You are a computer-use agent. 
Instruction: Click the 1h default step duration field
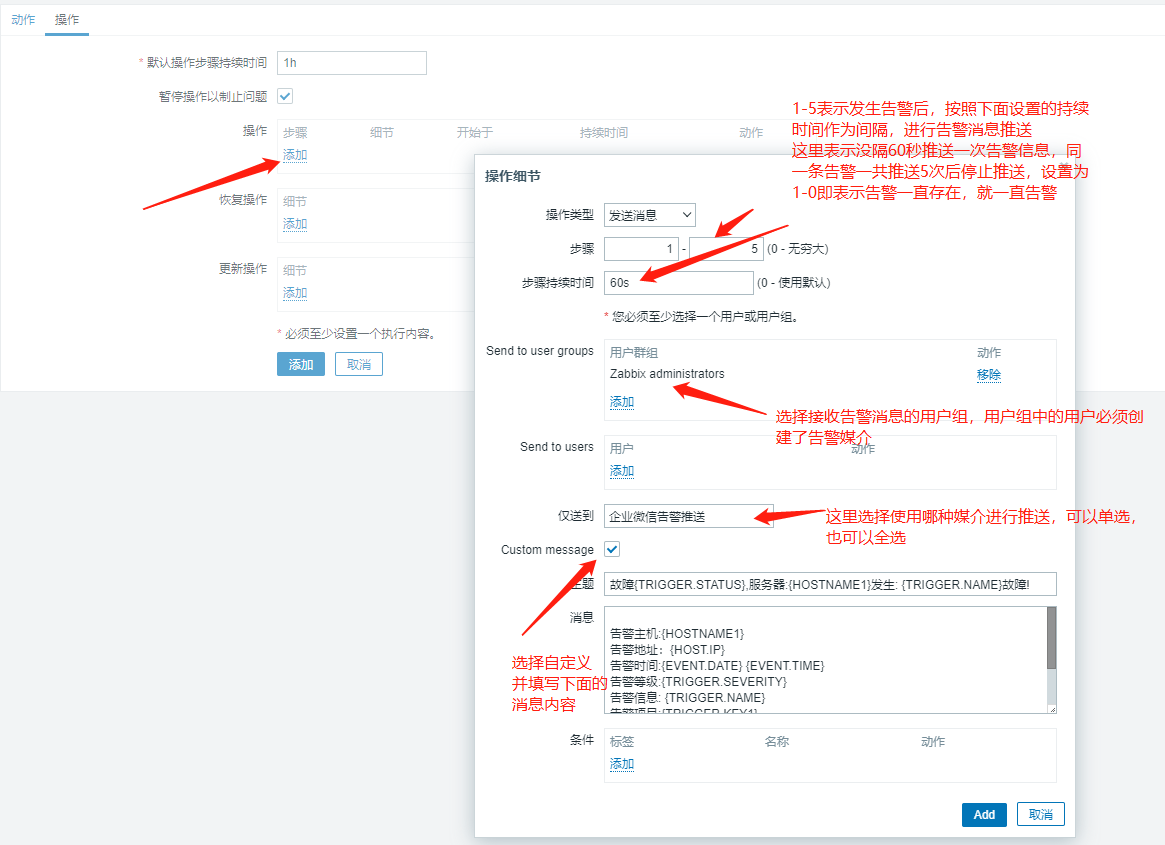click(352, 62)
